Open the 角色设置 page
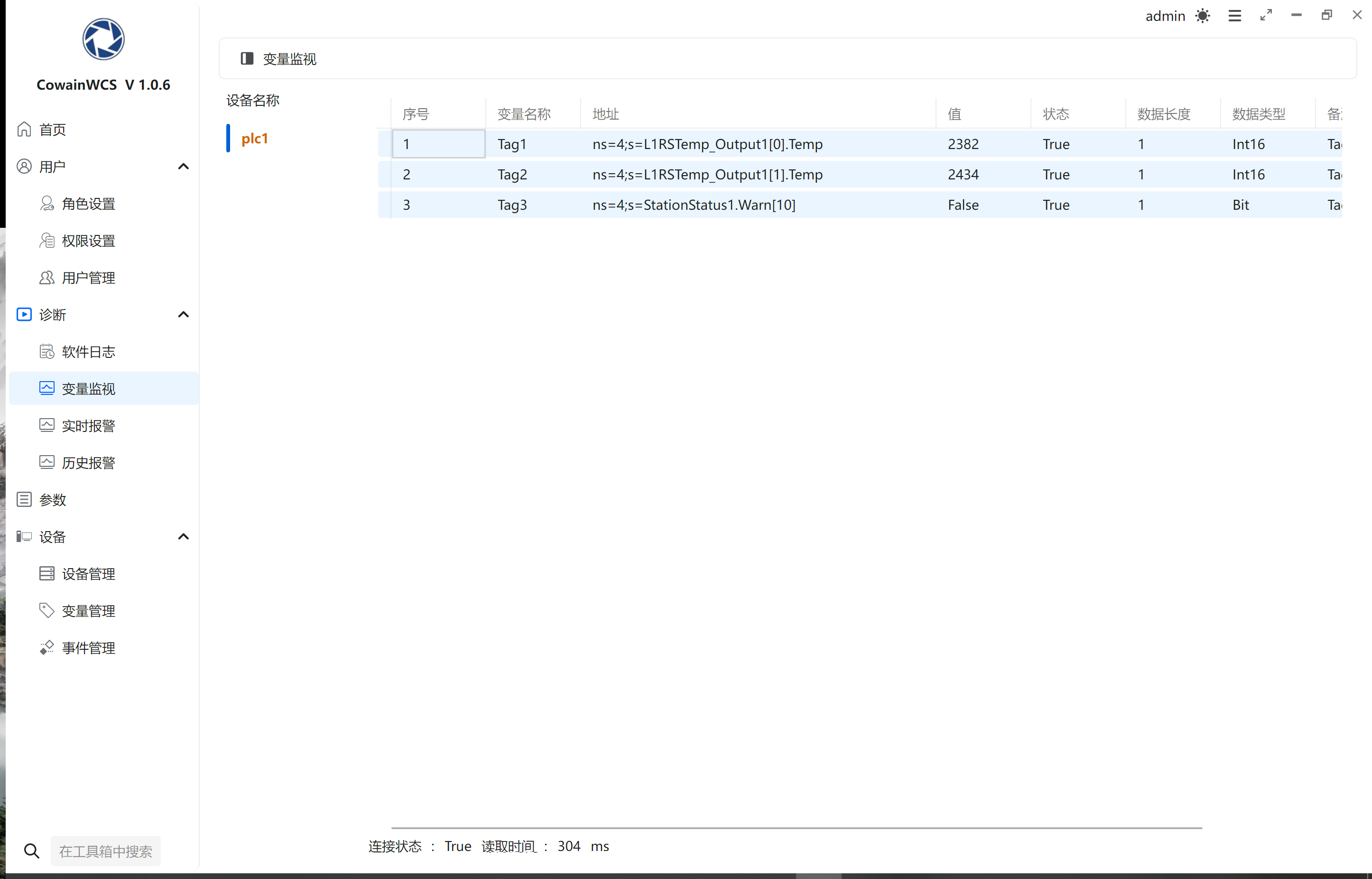 [88, 204]
